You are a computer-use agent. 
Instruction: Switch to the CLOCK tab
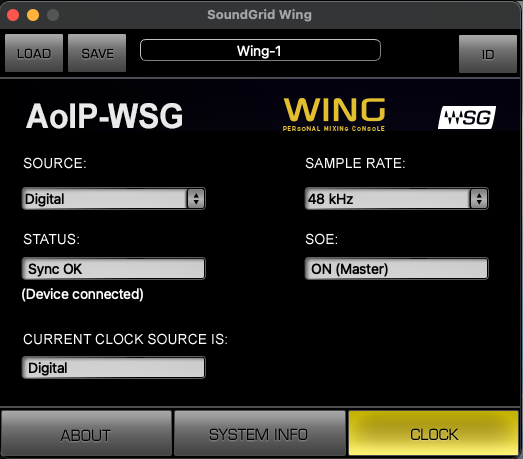point(434,434)
